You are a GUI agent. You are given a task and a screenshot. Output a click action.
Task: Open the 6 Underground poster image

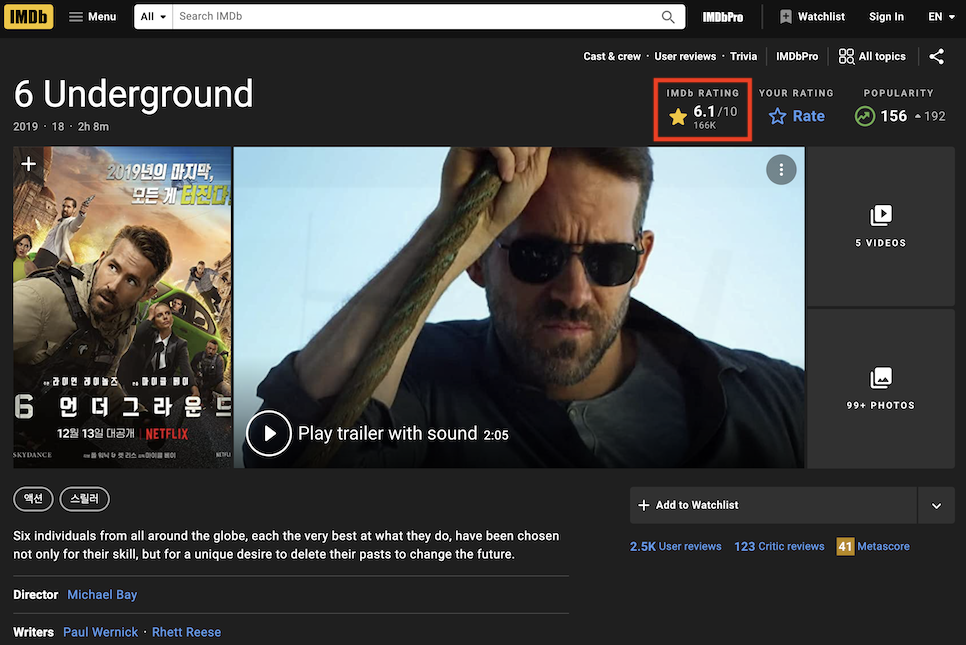click(123, 307)
